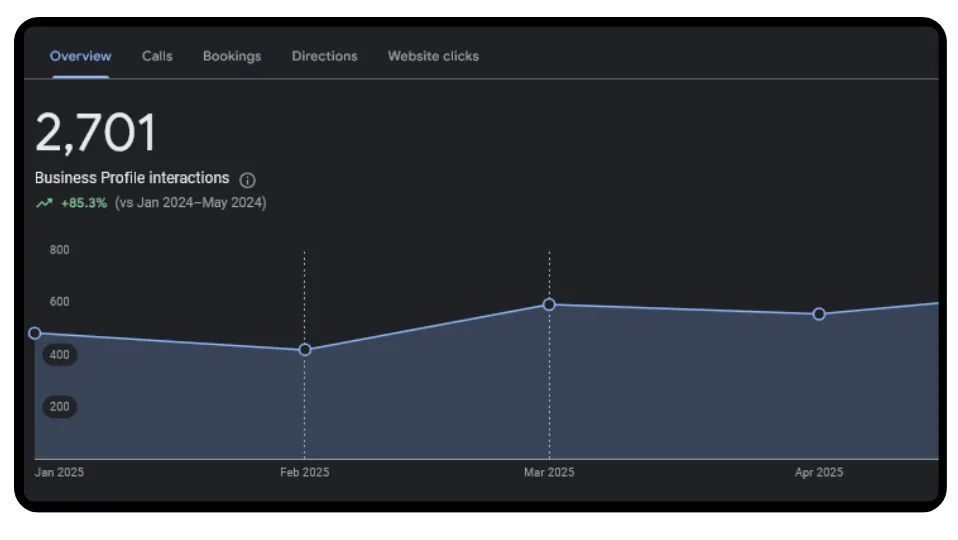
Task: Open the Website clicks tab
Action: click(x=433, y=56)
